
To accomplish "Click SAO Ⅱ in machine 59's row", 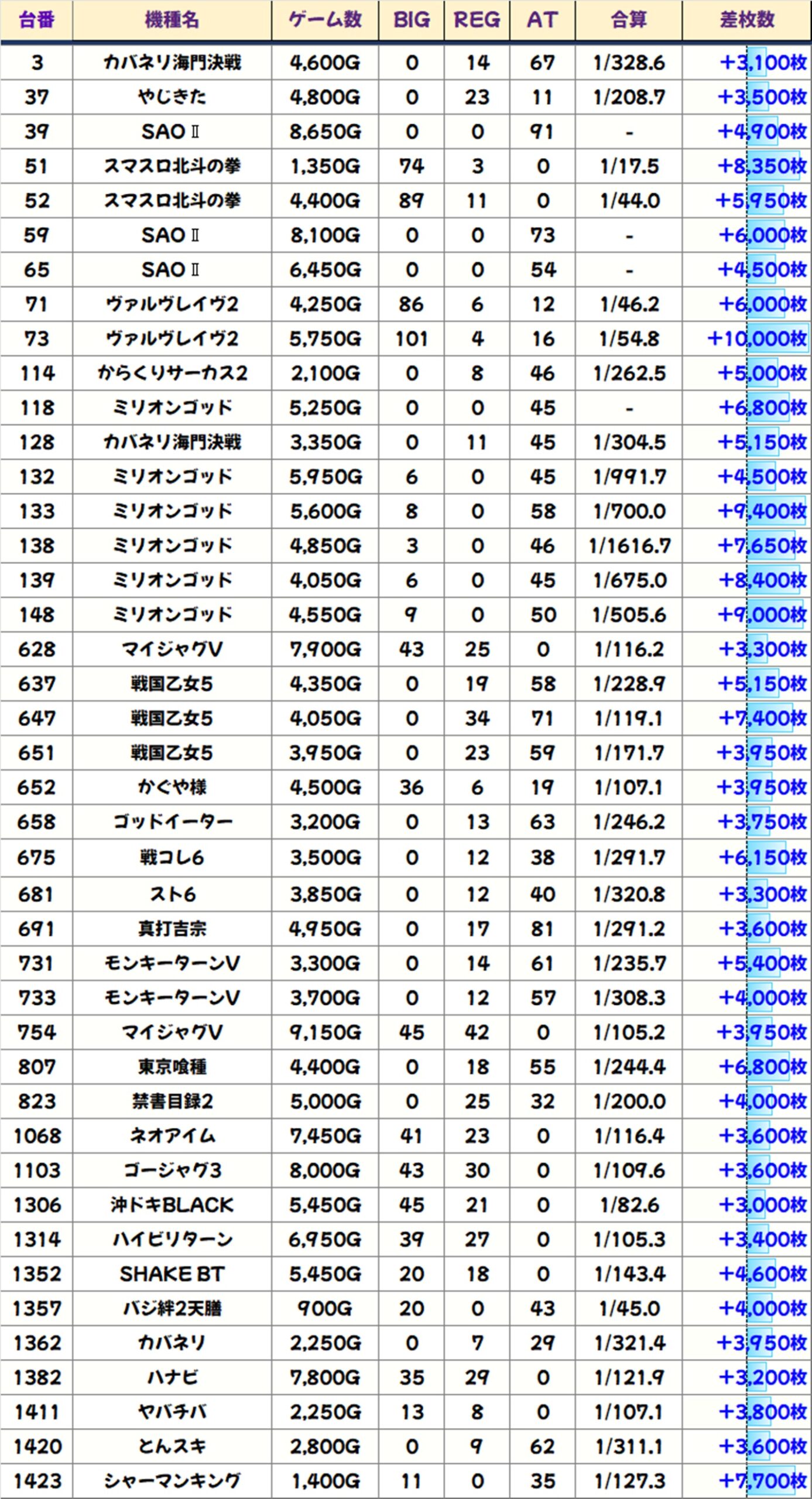I will click(x=172, y=235).
